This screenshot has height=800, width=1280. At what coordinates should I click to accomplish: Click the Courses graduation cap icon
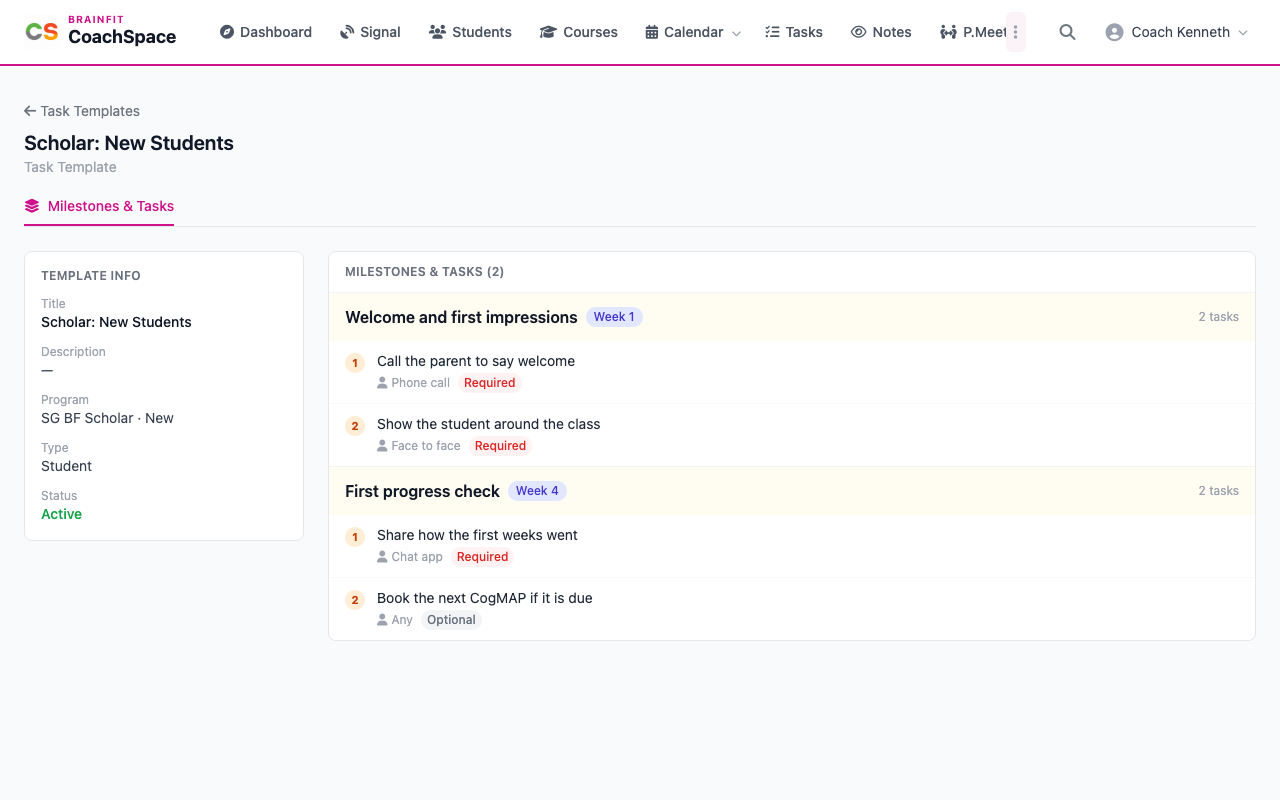point(548,32)
